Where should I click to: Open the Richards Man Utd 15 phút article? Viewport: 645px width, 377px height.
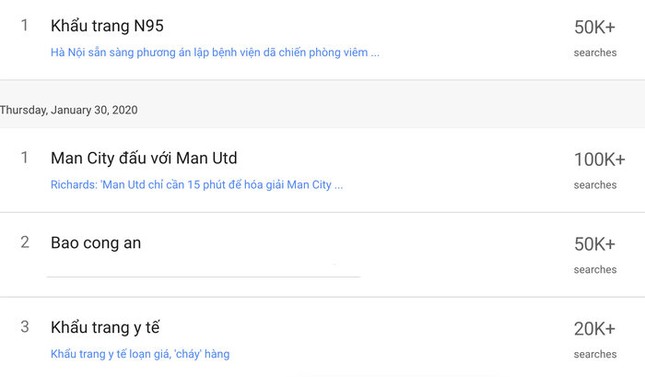click(197, 185)
